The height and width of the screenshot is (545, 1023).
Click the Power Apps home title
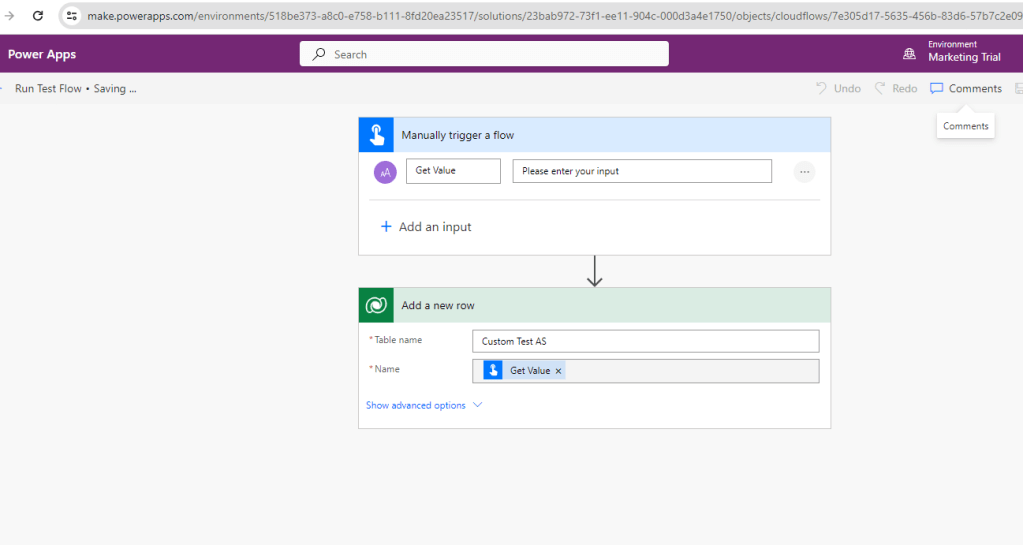(x=42, y=54)
